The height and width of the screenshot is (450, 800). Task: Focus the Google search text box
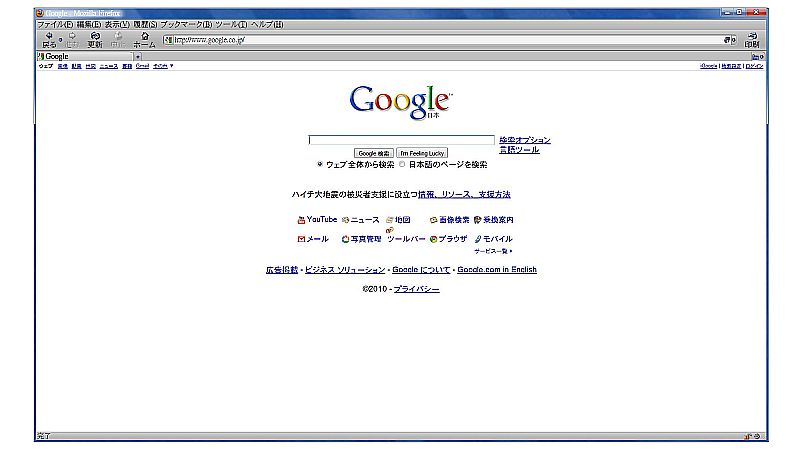coord(402,140)
